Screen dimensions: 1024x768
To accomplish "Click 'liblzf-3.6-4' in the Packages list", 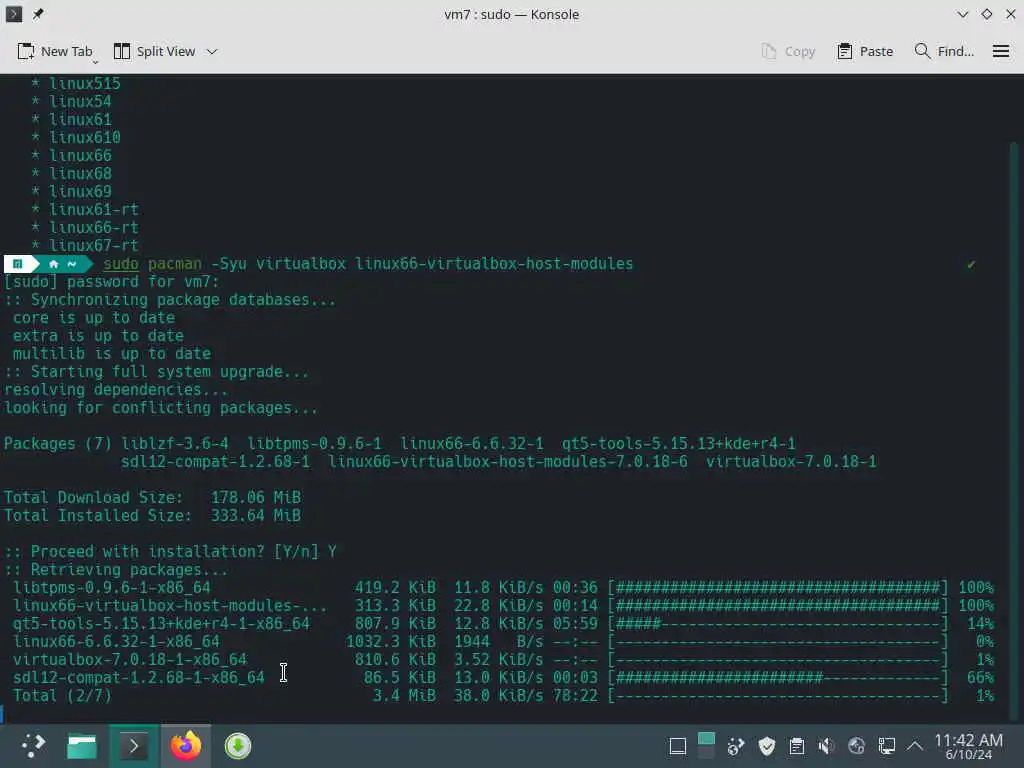I will pos(175,444).
